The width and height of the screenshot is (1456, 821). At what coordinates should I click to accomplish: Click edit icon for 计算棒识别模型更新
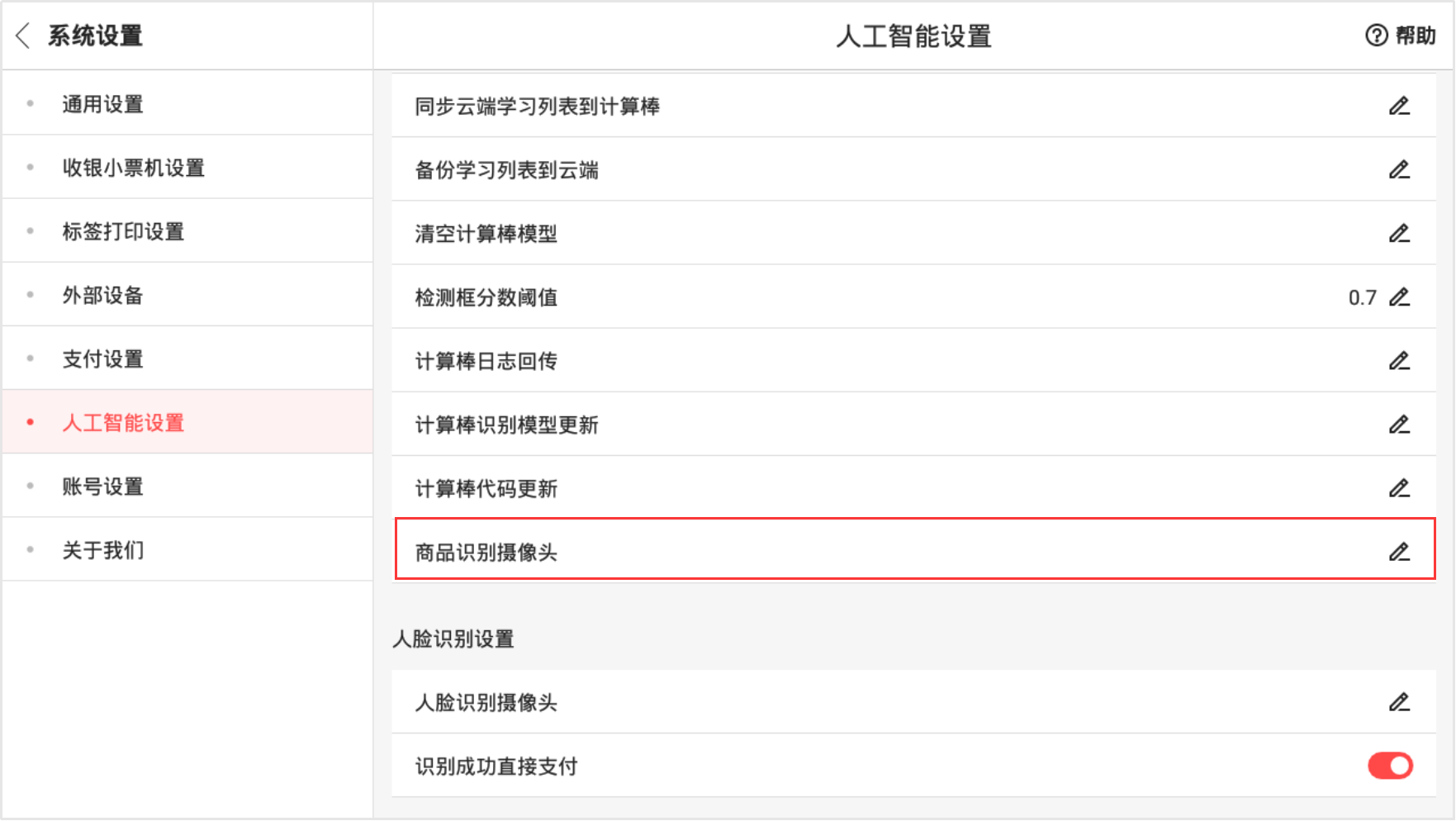[1399, 425]
